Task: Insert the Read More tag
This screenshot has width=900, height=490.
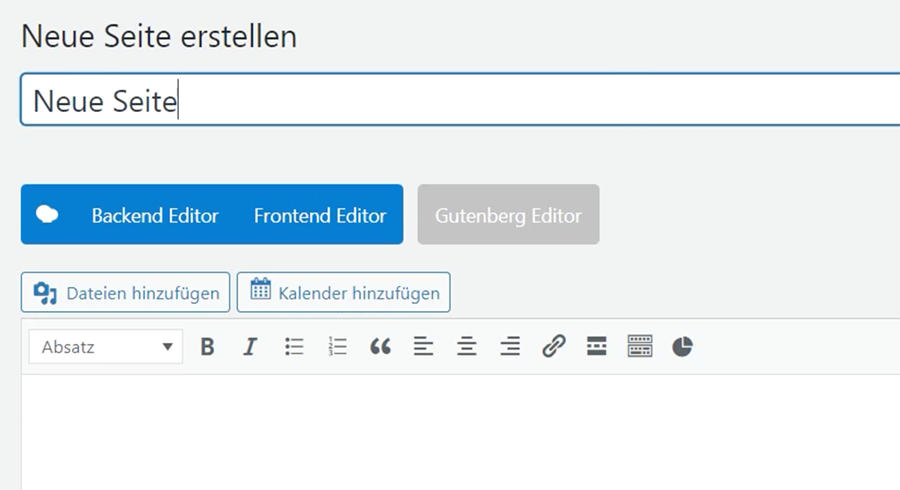Action: pos(596,347)
